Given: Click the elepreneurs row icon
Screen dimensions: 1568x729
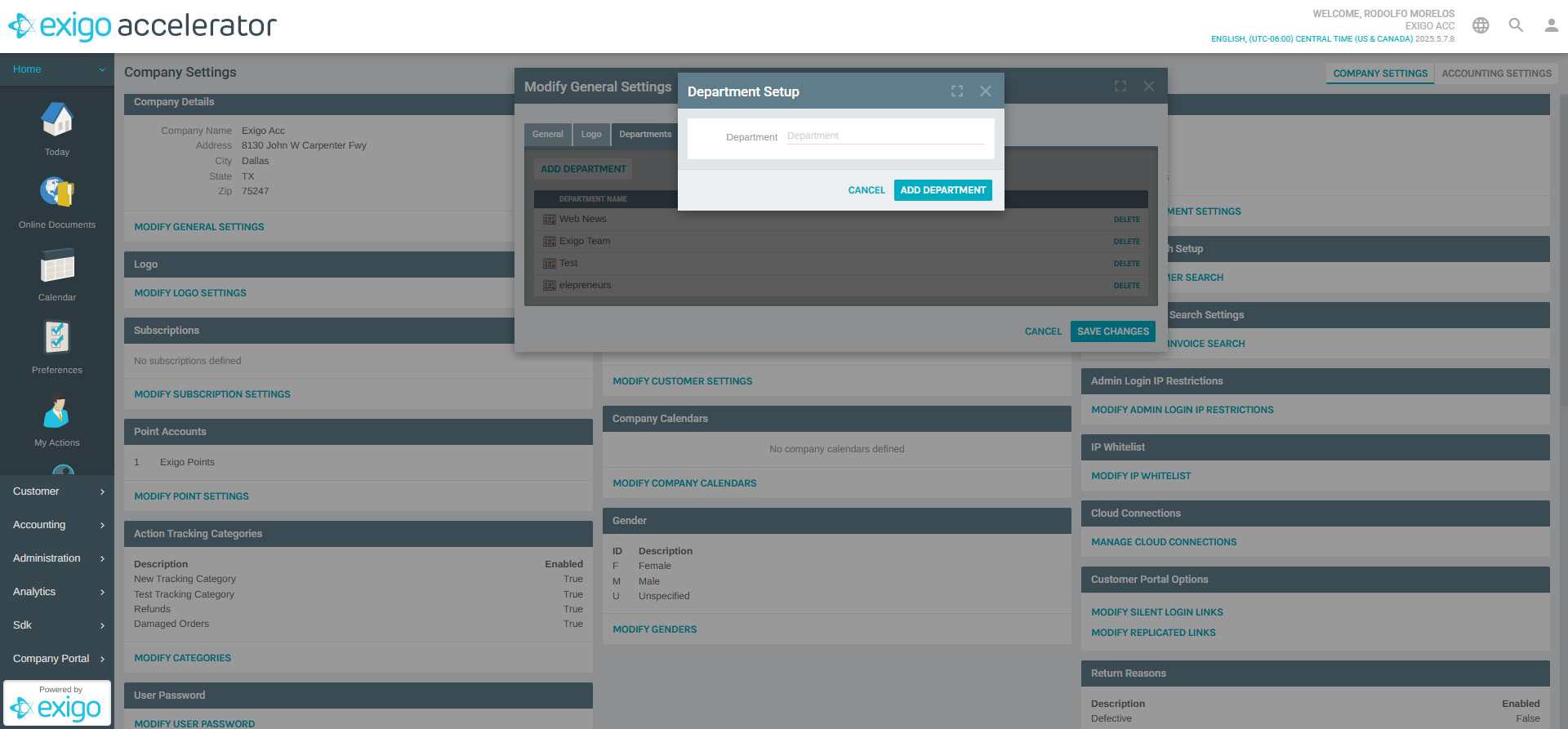Looking at the screenshot, I should [x=550, y=286].
